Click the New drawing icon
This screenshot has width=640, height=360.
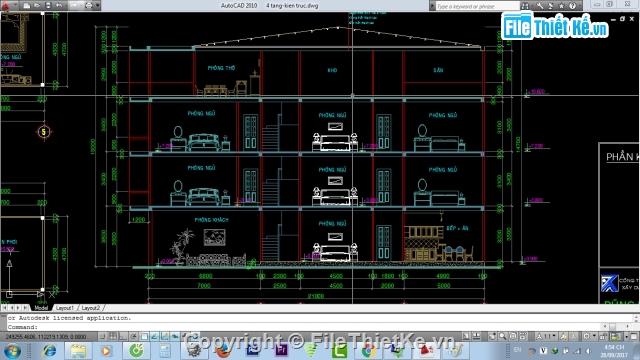click(27, 6)
